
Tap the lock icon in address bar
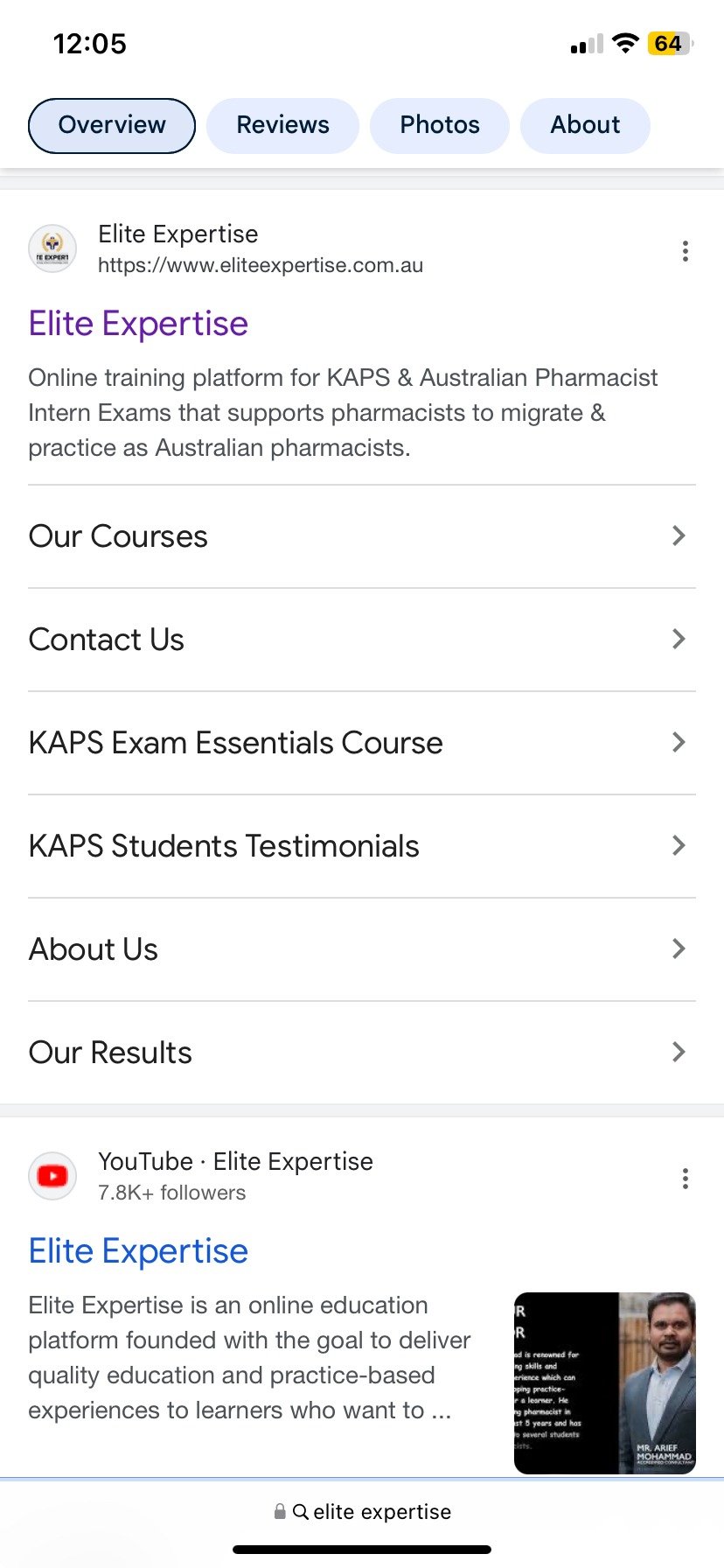(x=280, y=1511)
